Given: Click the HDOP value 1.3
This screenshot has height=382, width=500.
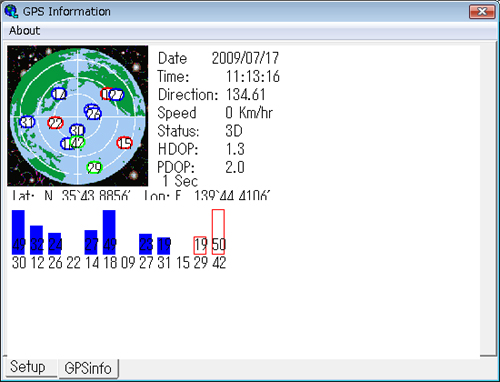Looking at the screenshot, I should pos(235,149).
